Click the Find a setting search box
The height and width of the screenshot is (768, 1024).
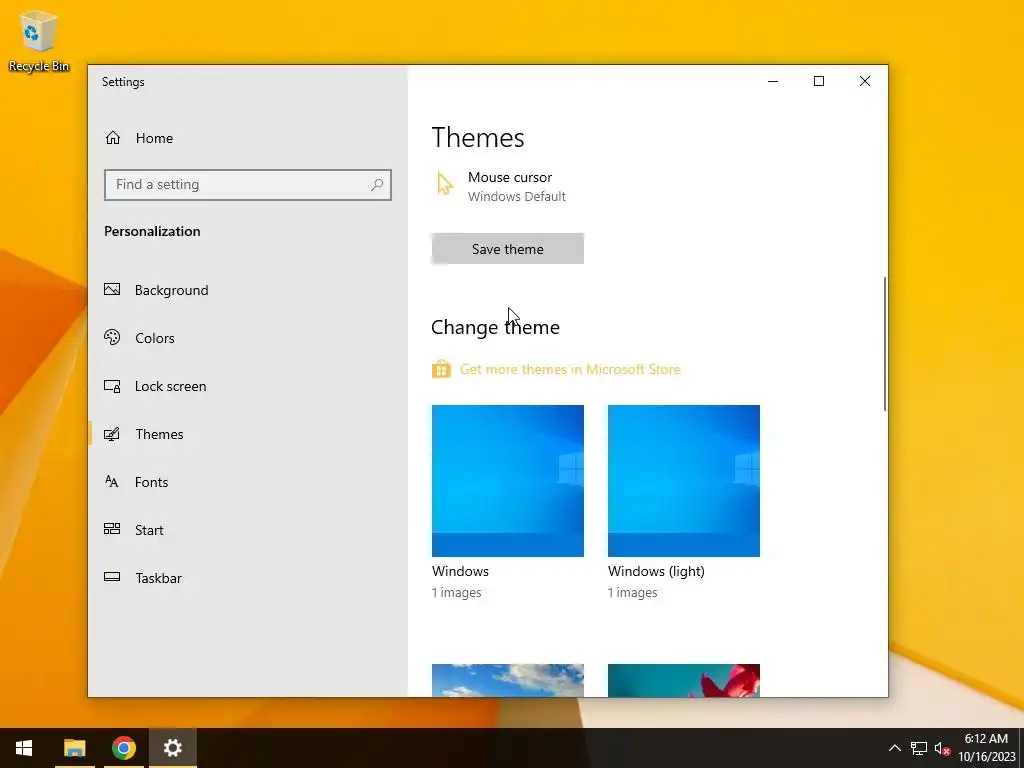pyautogui.click(x=248, y=185)
